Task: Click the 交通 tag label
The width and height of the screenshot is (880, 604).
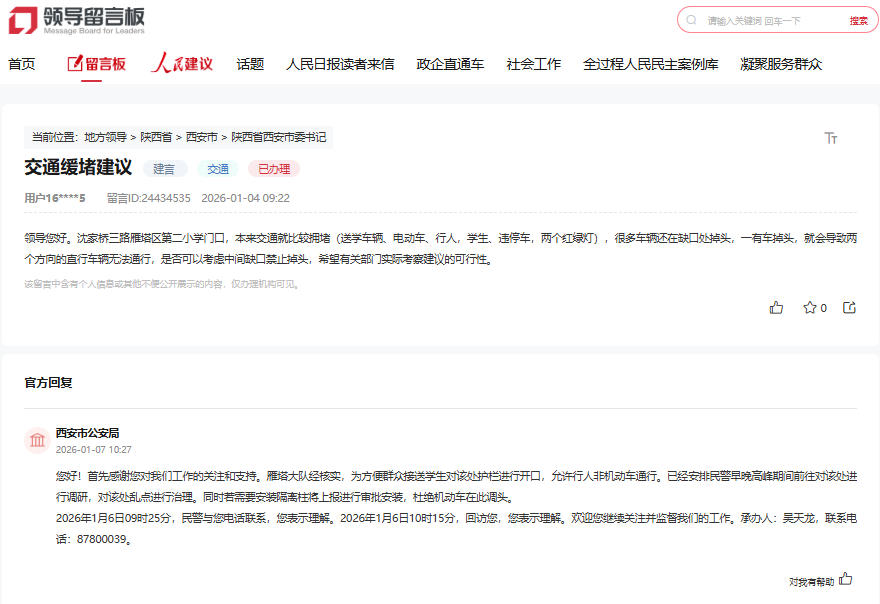Action: click(x=217, y=168)
